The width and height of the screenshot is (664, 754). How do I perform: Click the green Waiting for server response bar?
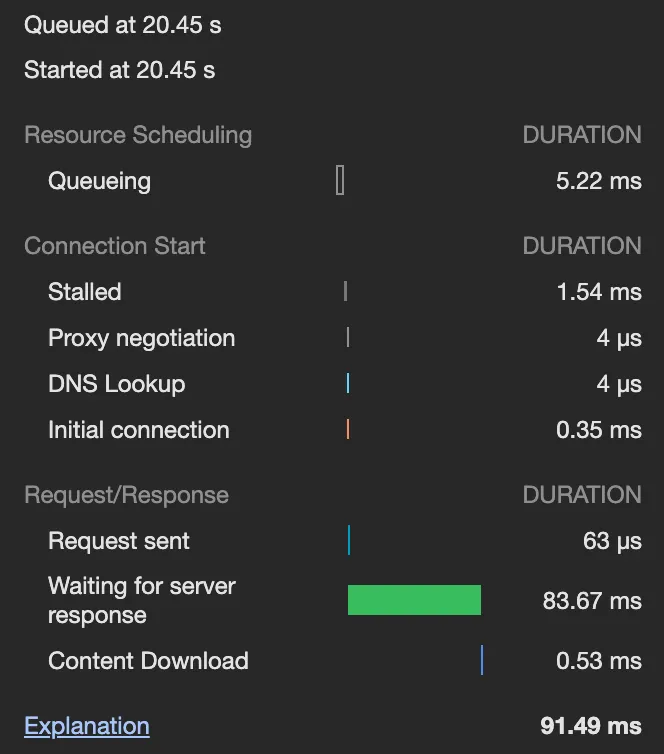414,600
